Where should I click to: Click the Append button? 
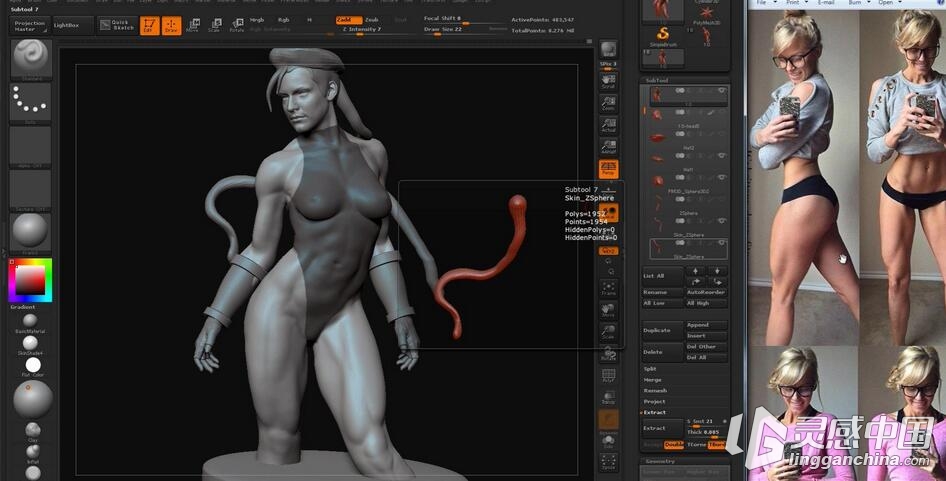(706, 325)
